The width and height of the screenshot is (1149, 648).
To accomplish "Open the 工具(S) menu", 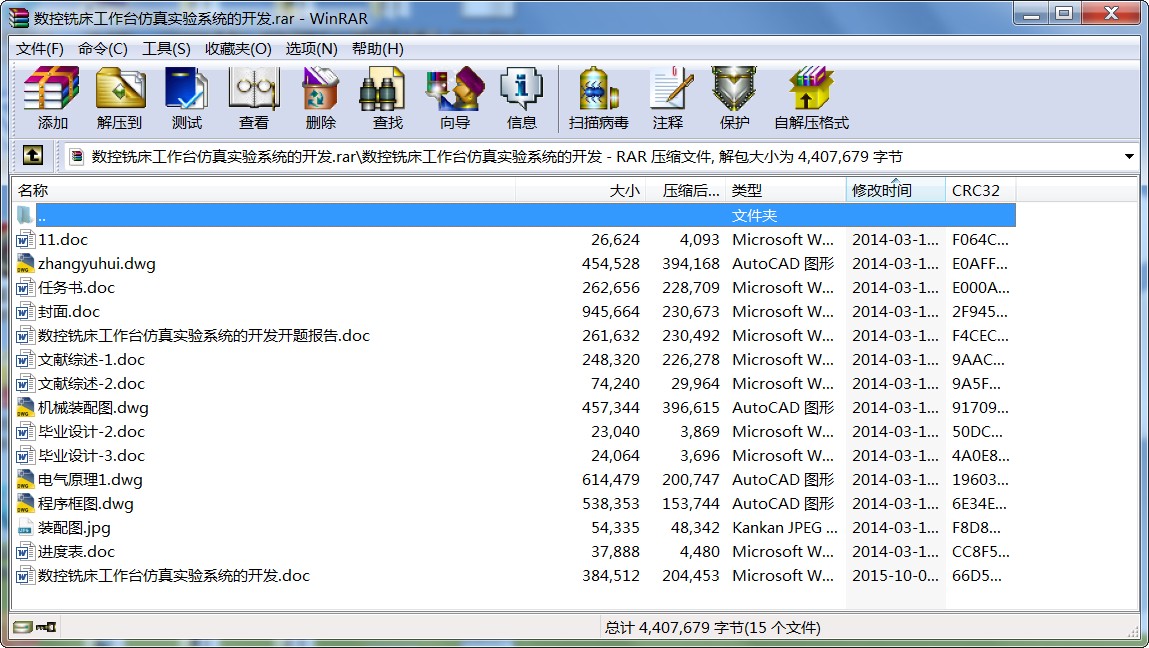I will (x=166, y=48).
